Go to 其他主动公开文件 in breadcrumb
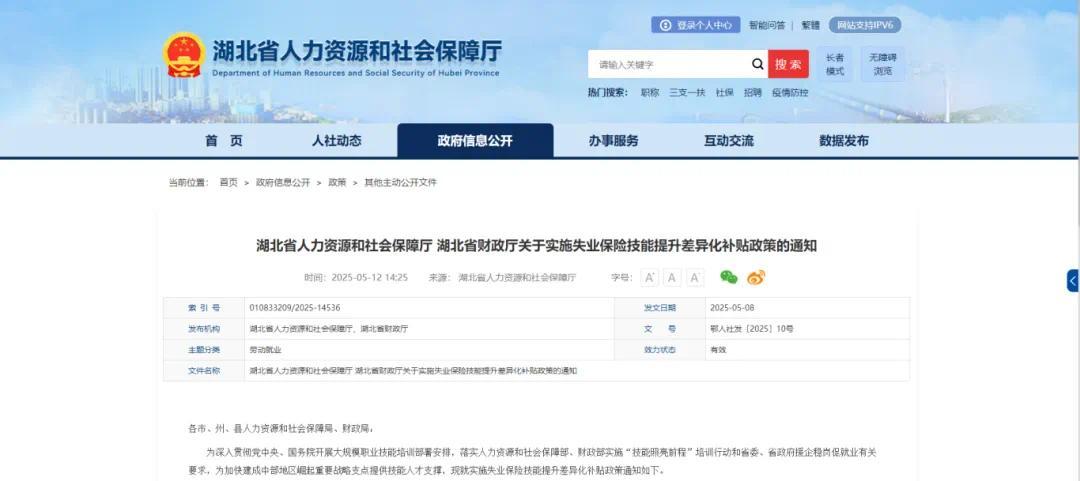 (x=400, y=183)
